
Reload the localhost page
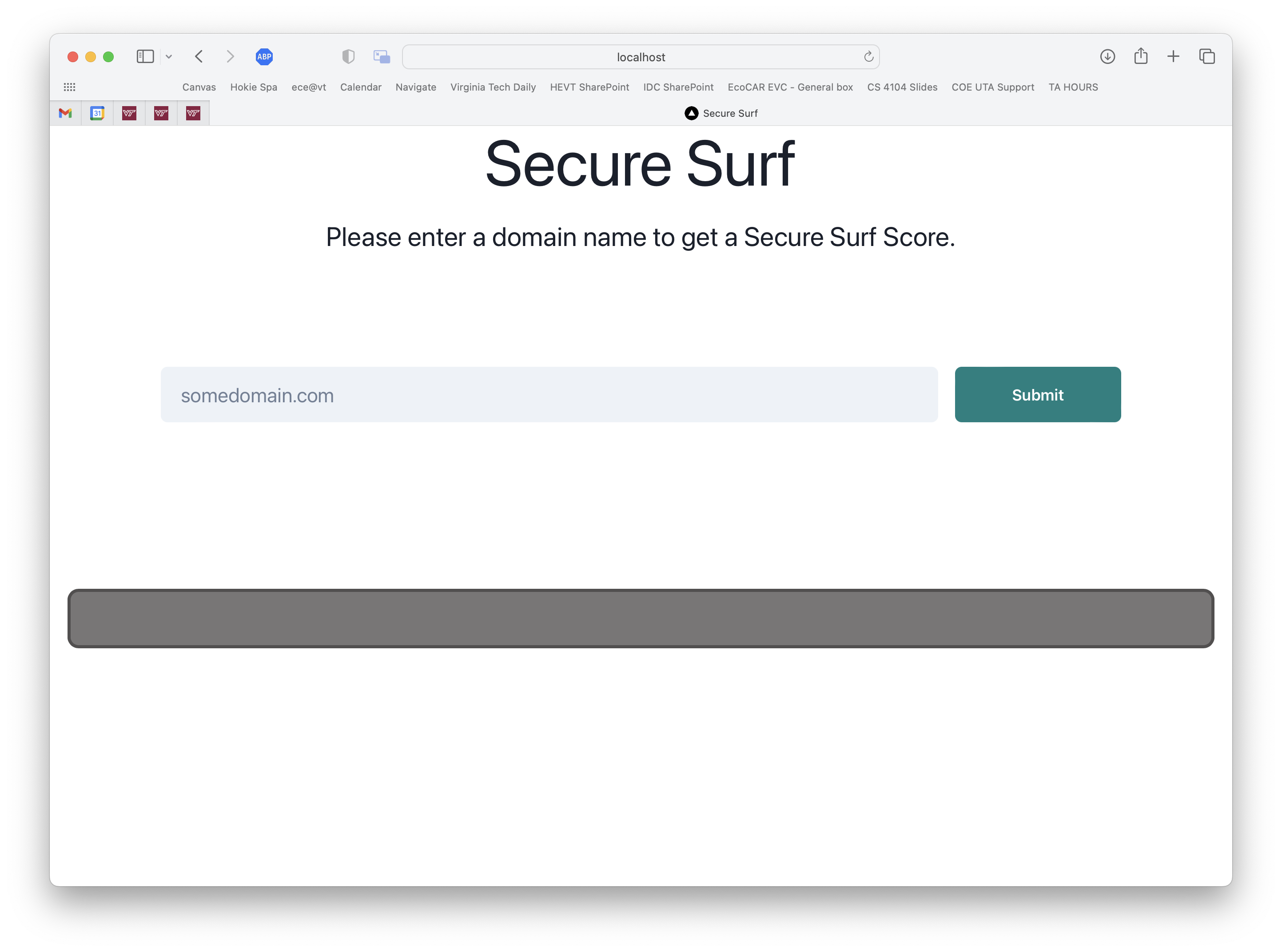coord(869,56)
